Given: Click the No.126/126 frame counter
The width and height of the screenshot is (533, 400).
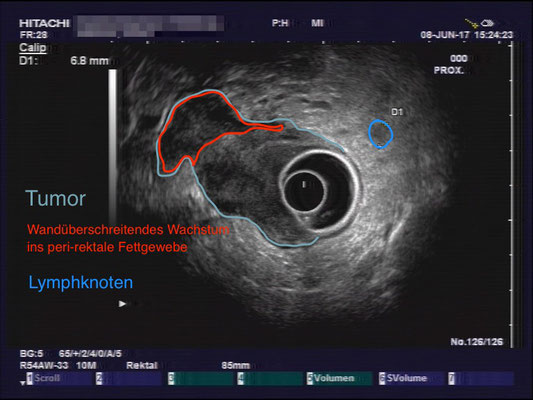Looking at the screenshot, I should [476, 342].
